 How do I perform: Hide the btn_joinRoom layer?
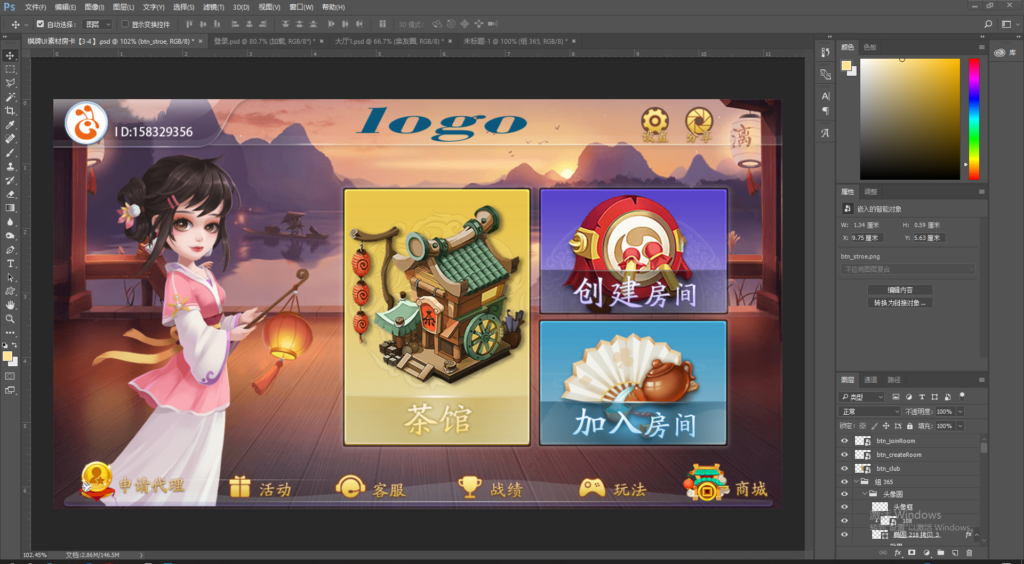pyautogui.click(x=844, y=440)
